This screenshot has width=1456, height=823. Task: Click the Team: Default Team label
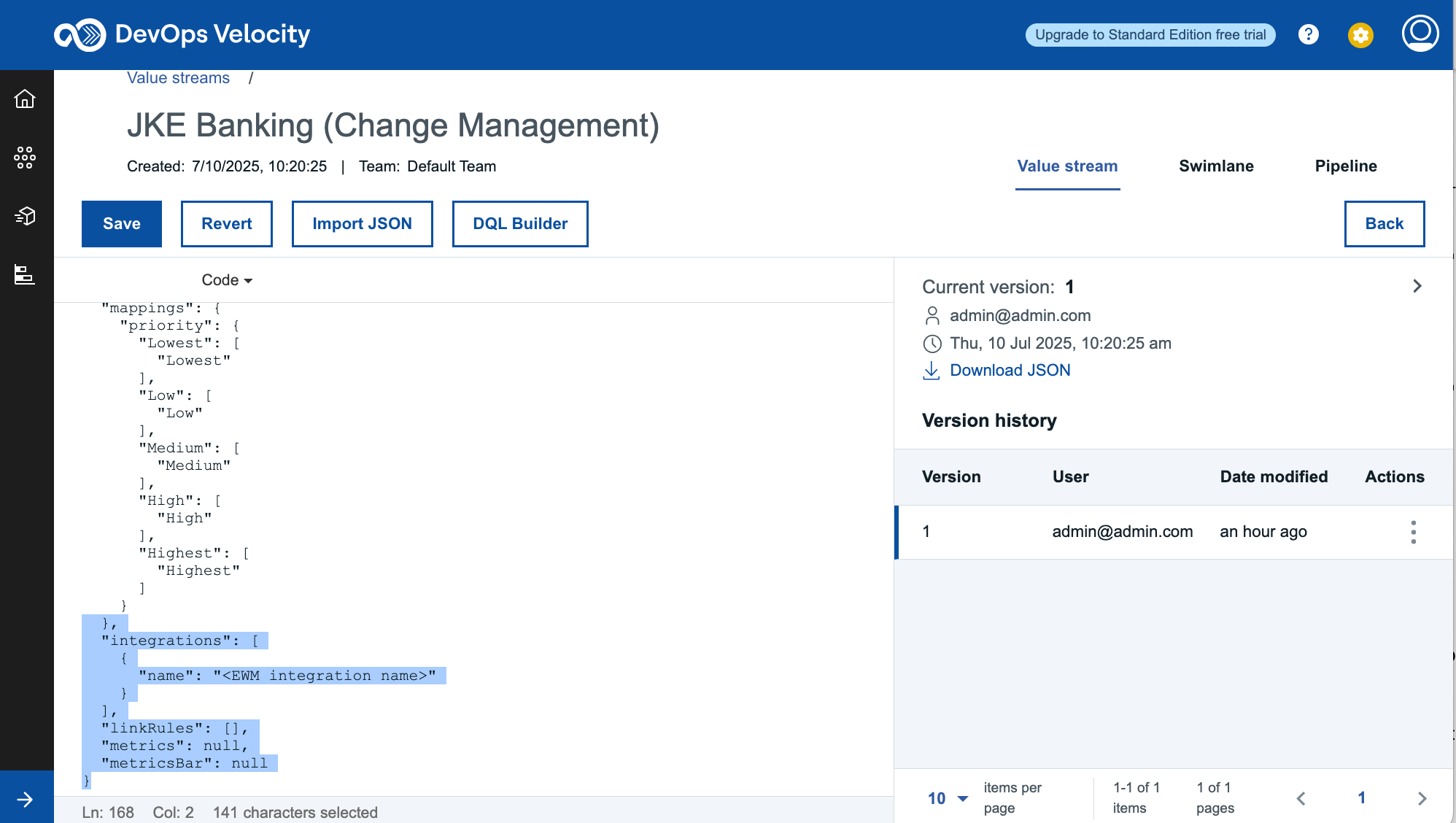pyautogui.click(x=427, y=166)
